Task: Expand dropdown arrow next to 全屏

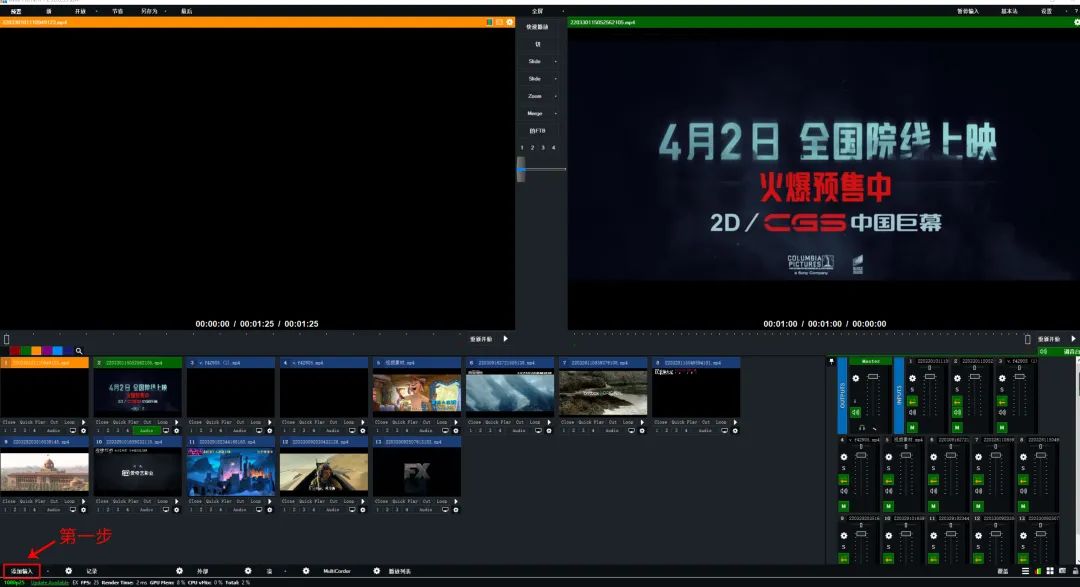Action: point(563,11)
